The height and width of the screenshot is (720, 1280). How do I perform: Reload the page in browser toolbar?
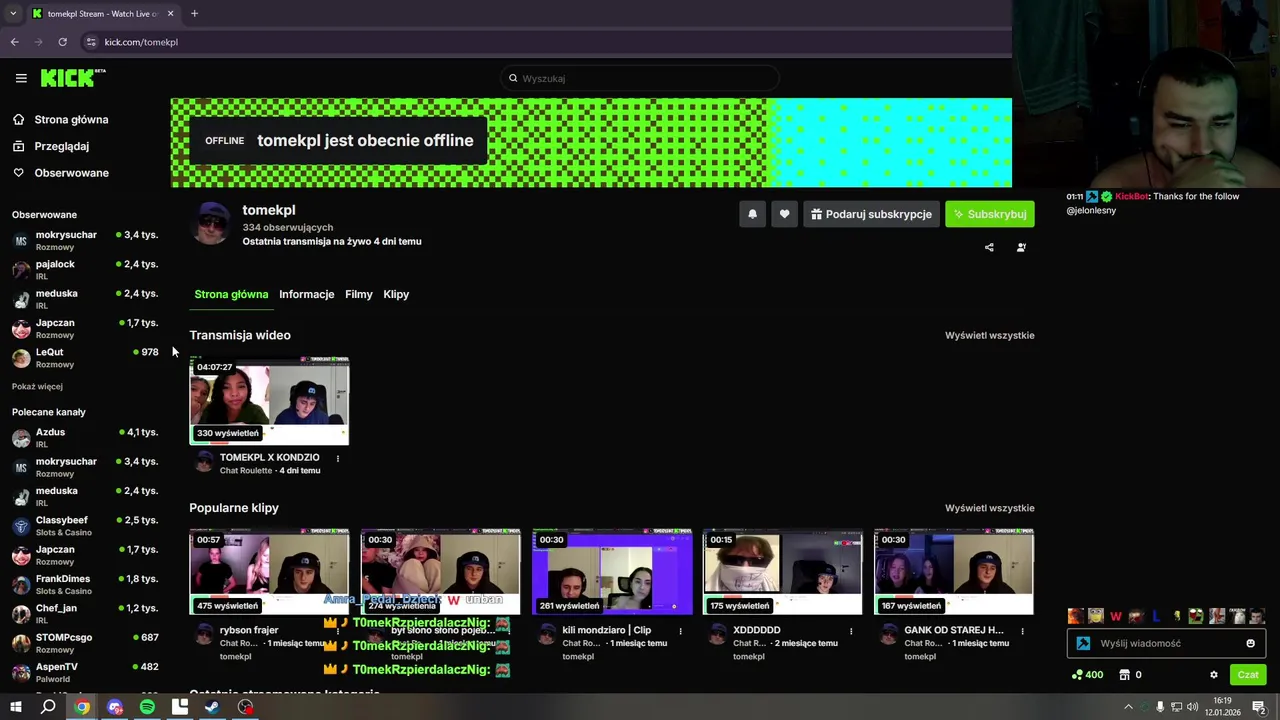point(62,42)
